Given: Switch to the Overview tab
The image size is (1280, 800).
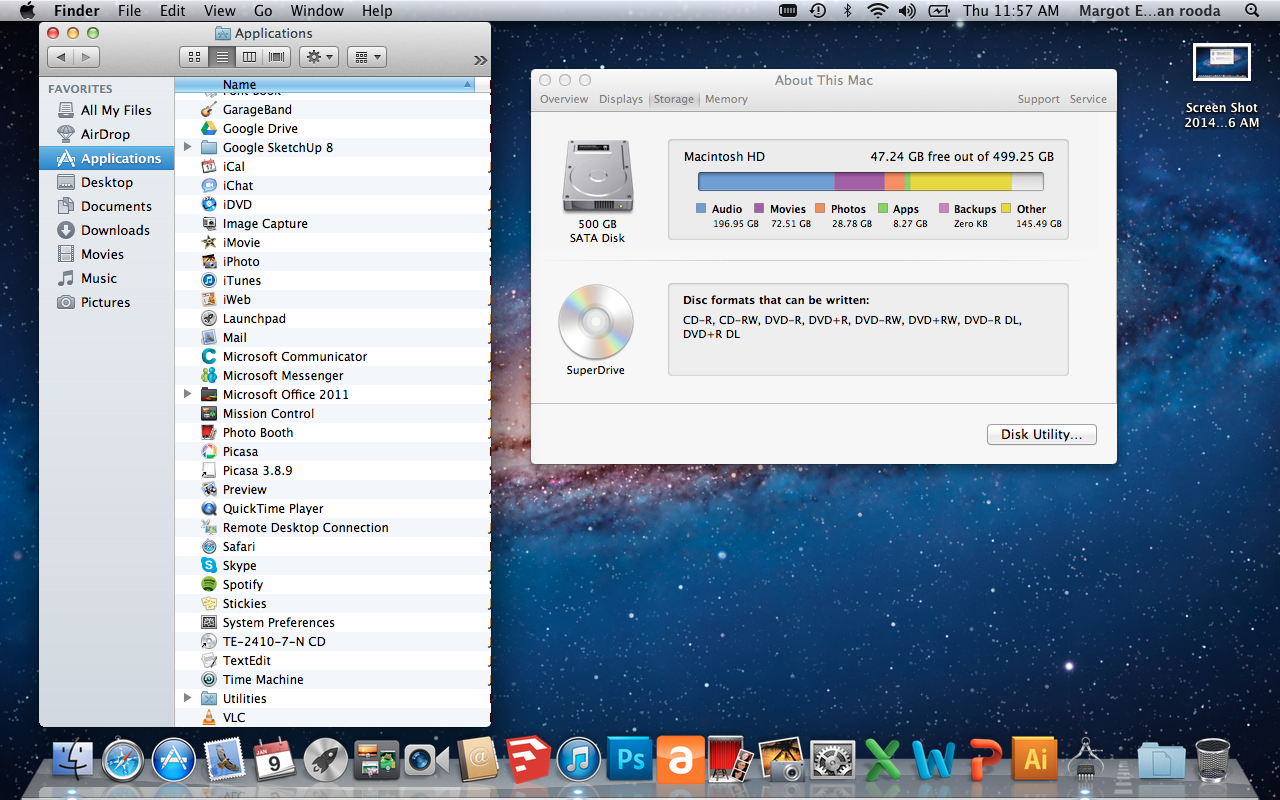Looking at the screenshot, I should (564, 99).
